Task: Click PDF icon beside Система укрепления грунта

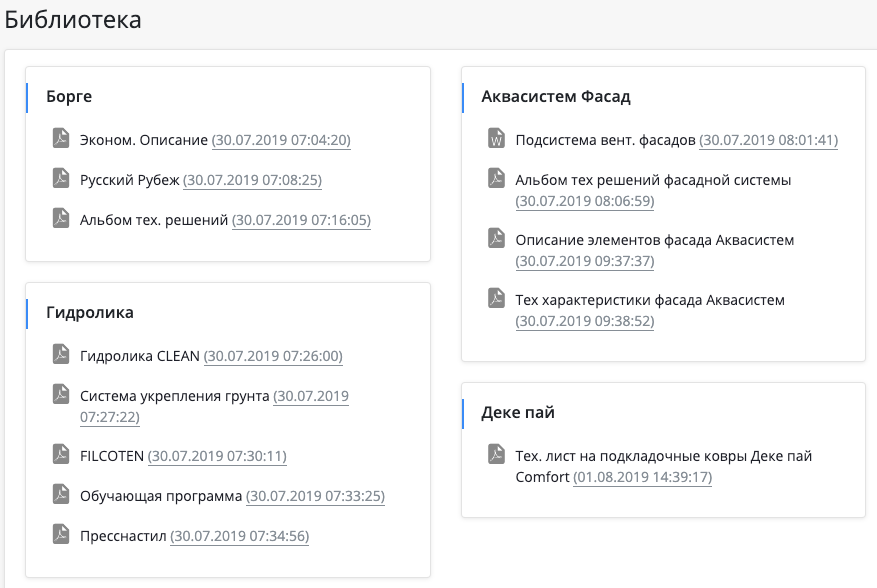Action: point(61,394)
